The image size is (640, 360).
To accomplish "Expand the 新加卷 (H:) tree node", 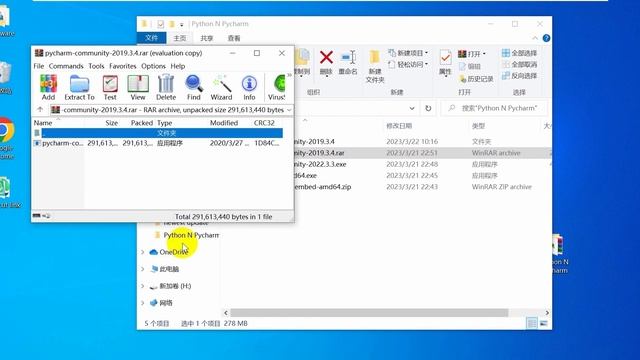I will click(142, 286).
